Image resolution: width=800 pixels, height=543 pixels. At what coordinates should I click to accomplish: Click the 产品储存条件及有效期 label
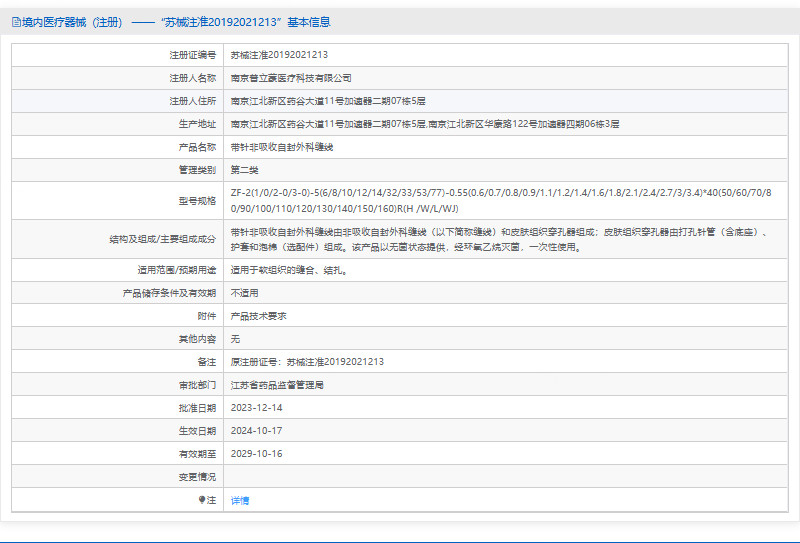(169, 293)
